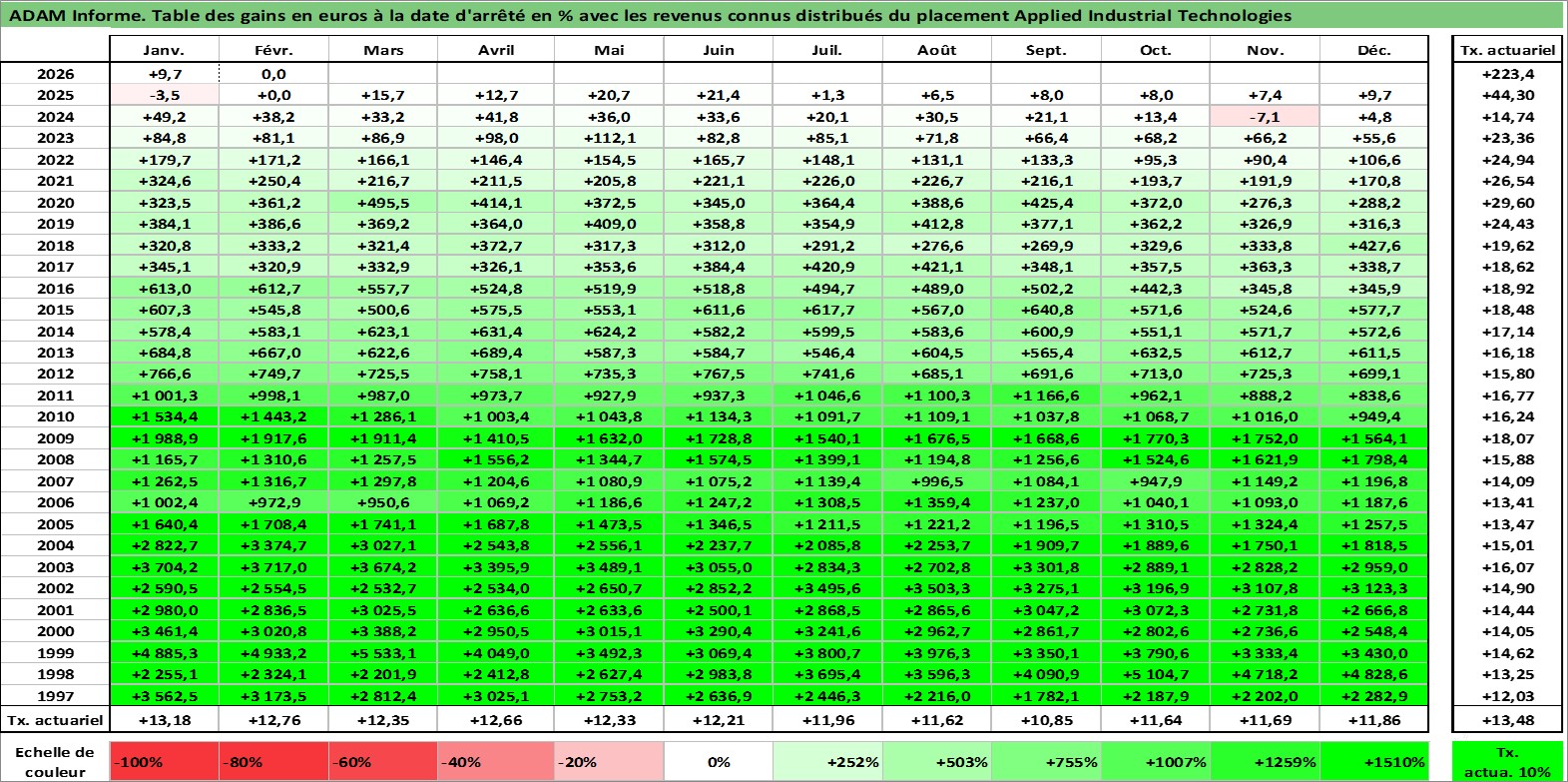1568x782 pixels.
Task: Select the '+495,5' cell in 2020
Action: (383, 203)
